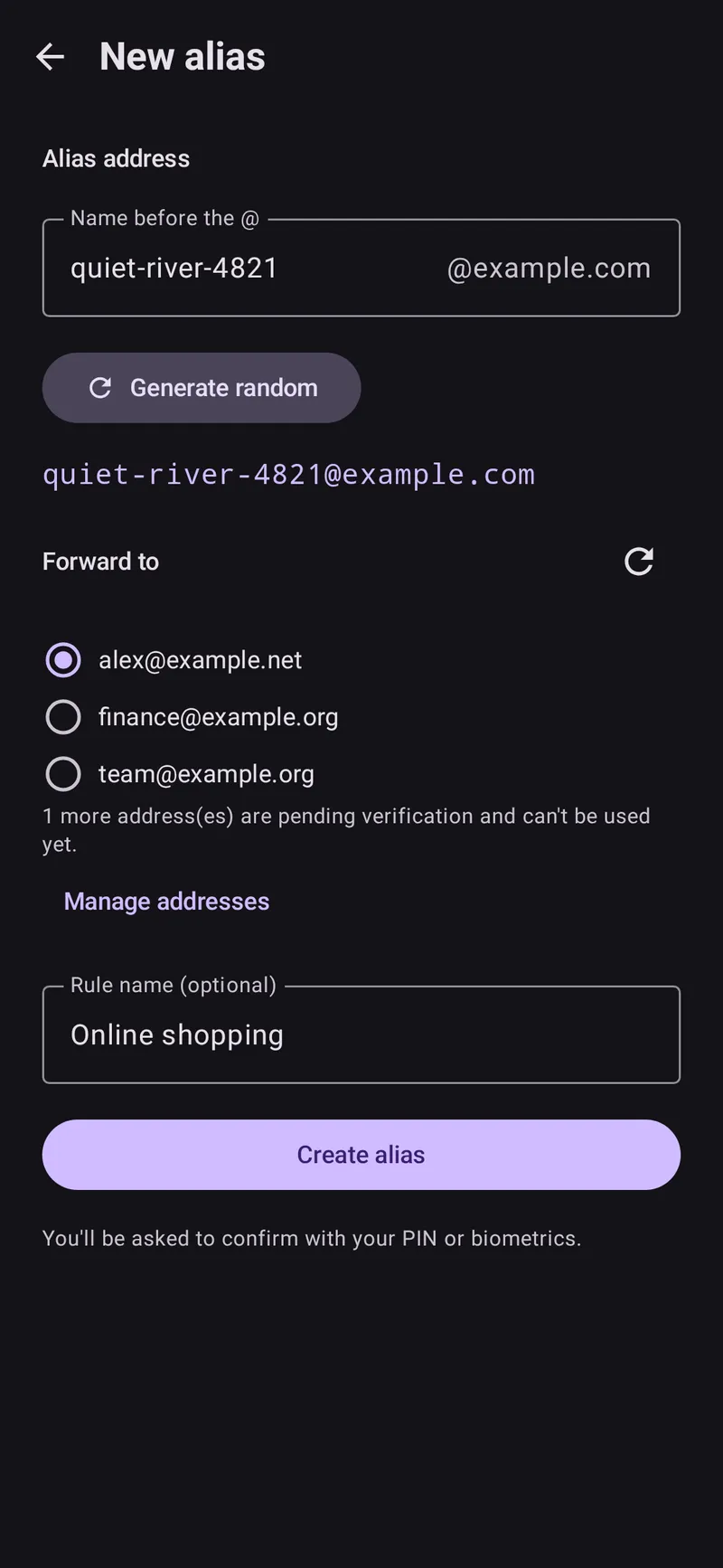Click the Forward to section label
The height and width of the screenshot is (1568, 723).
pos(100,562)
